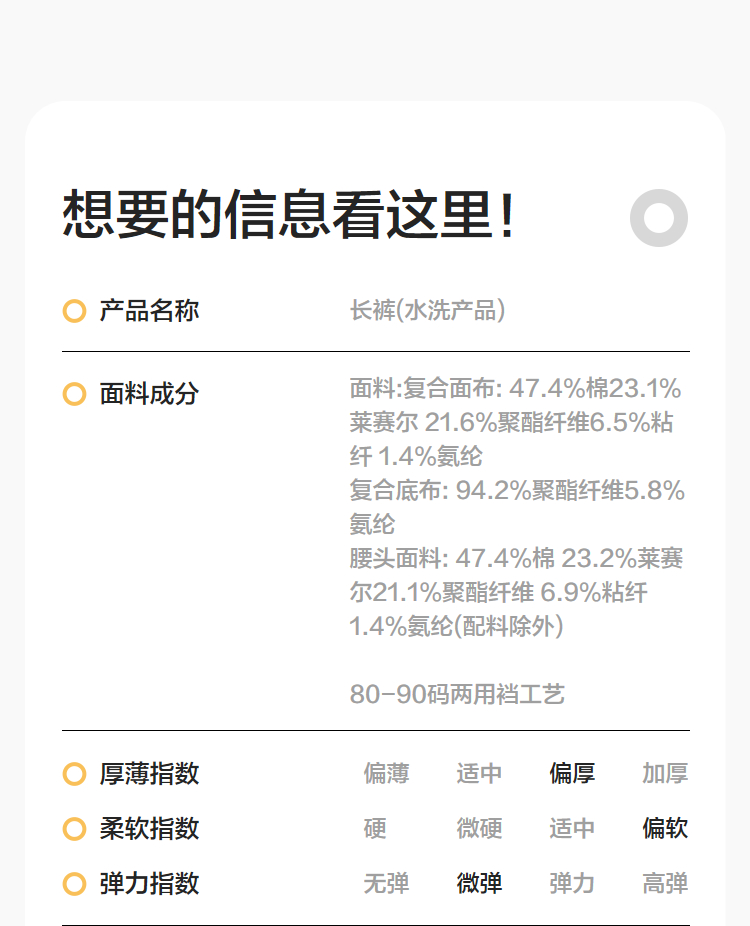Select 偏薄 thickness option
Viewport: 750px width, 926px height.
(386, 774)
